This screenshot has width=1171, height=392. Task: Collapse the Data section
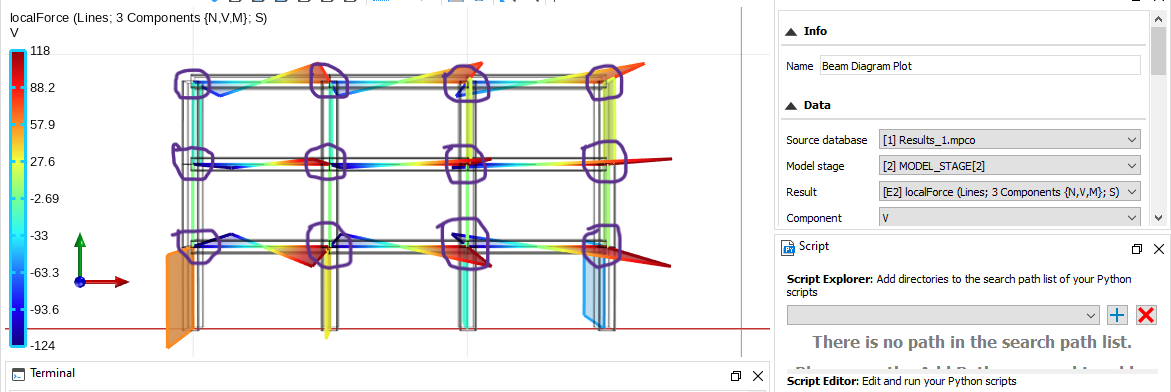pyautogui.click(x=790, y=105)
